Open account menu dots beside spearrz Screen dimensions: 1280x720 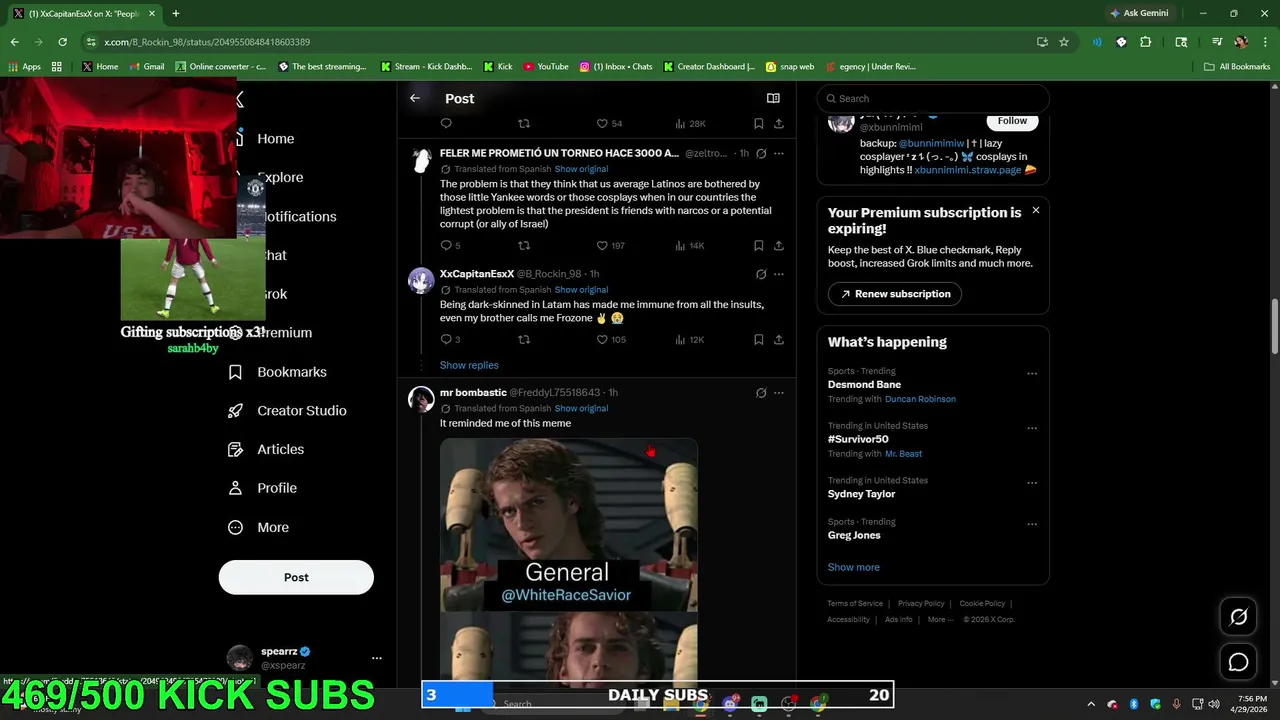pyautogui.click(x=377, y=658)
